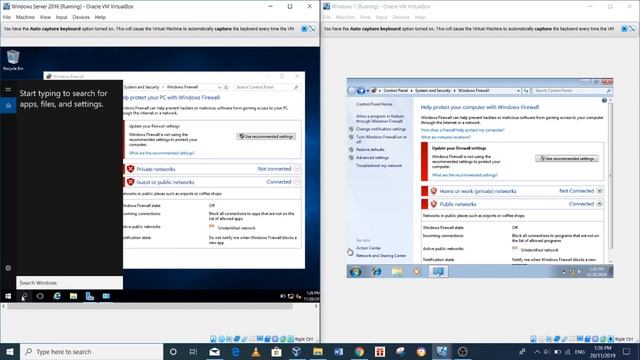Dismiss auto capture keyboard notice in Server 2016 window

coord(304,29)
